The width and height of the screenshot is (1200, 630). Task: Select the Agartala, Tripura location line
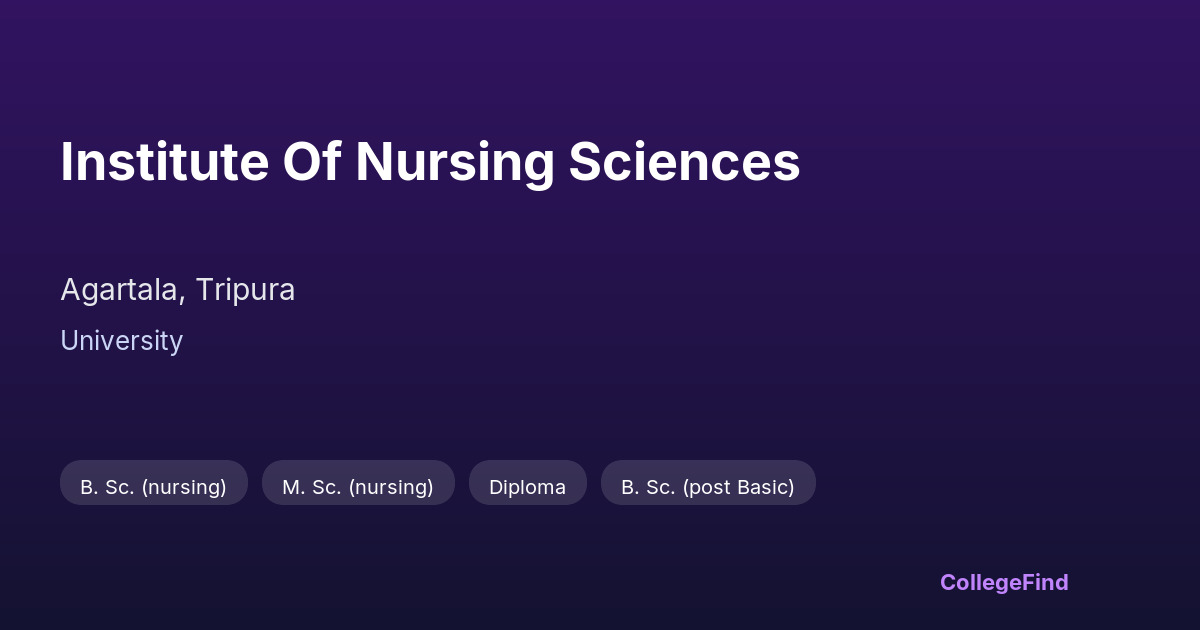click(178, 290)
